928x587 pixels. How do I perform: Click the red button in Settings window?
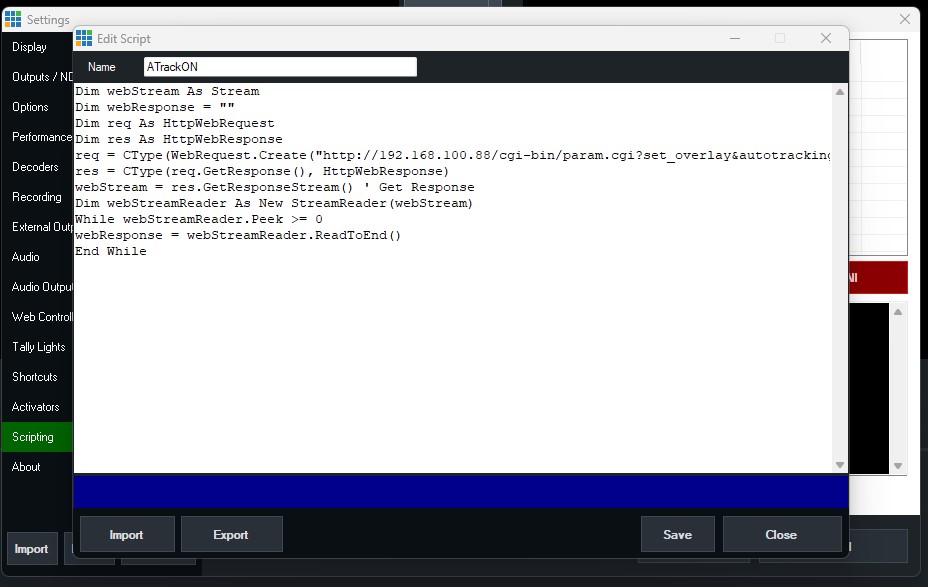pos(878,278)
